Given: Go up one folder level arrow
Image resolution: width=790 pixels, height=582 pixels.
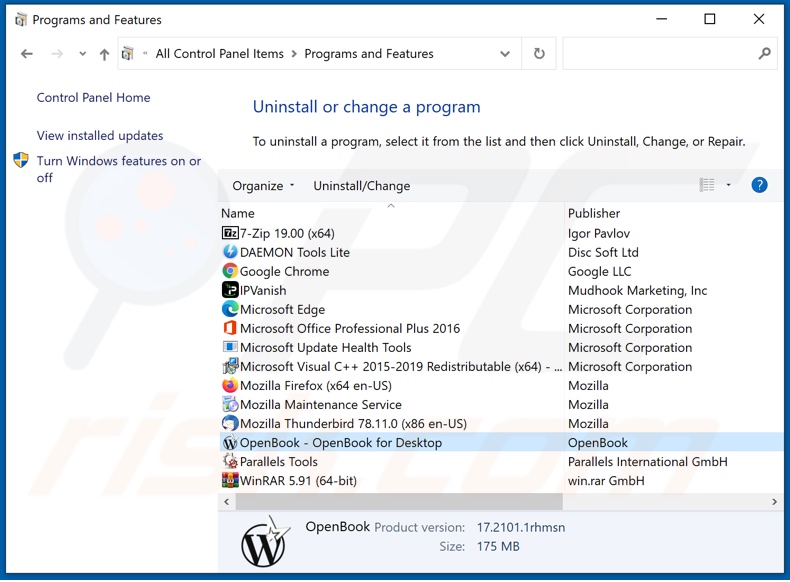Looking at the screenshot, I should (x=104, y=54).
